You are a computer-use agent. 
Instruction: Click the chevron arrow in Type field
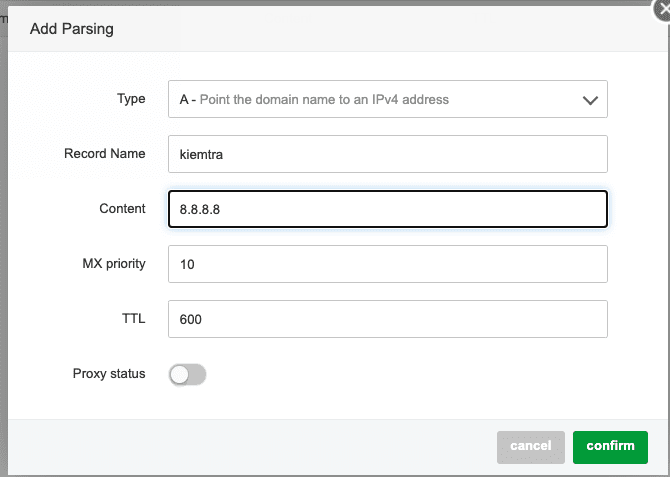point(589,100)
